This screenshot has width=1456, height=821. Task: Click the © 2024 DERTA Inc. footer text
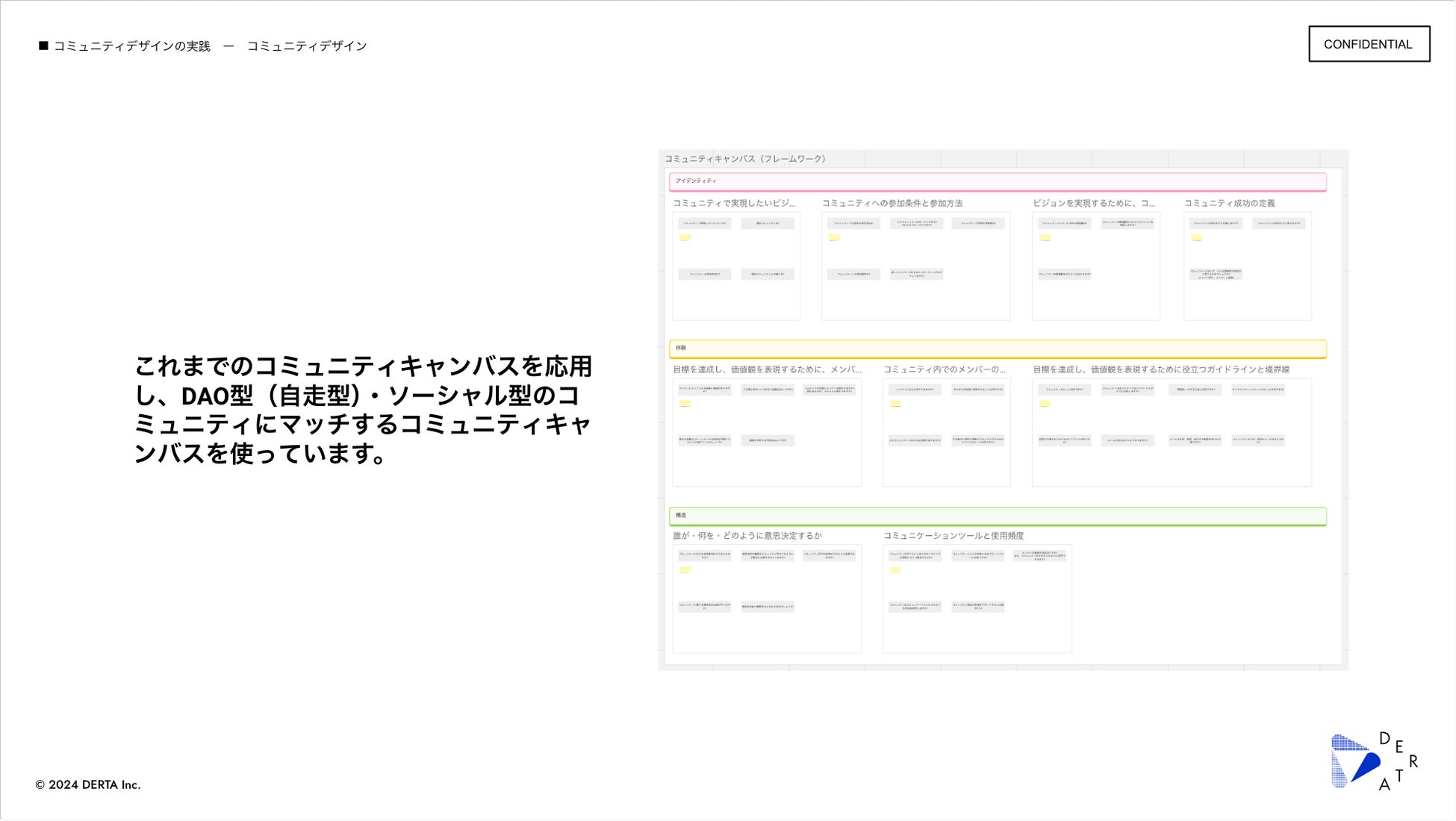[88, 784]
